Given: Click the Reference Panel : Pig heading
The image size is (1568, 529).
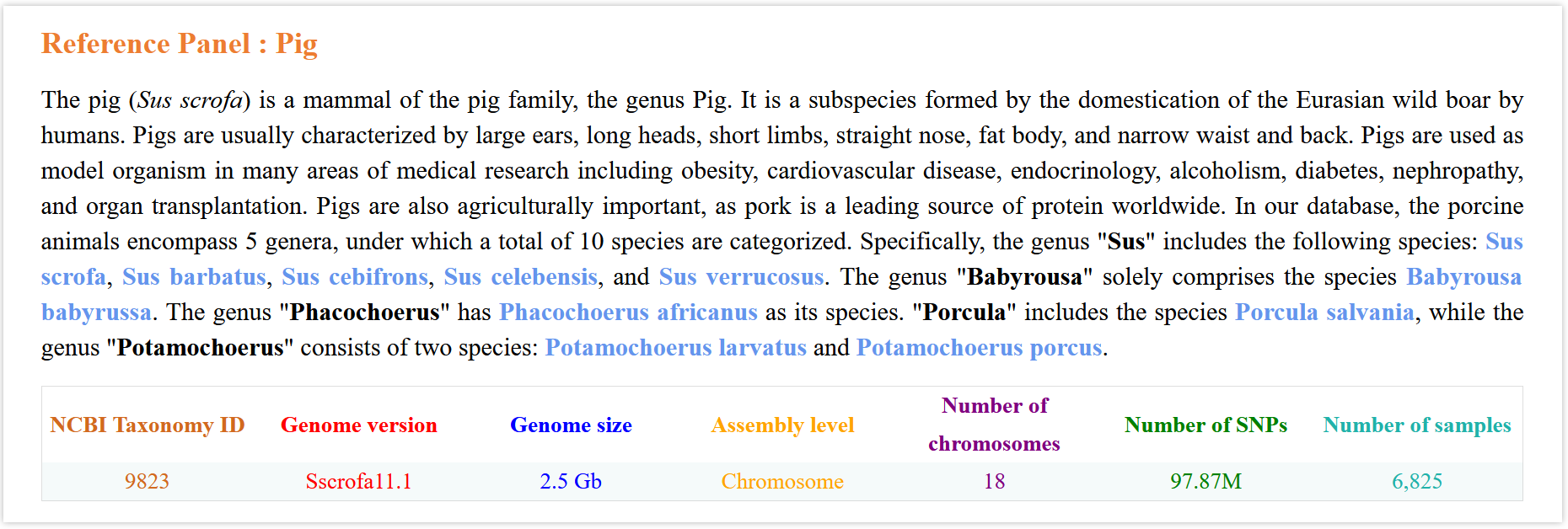Looking at the screenshot, I should pos(180,44).
